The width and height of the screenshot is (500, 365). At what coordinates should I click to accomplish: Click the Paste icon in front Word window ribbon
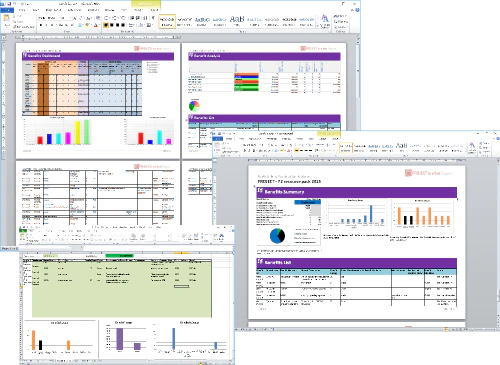click(x=217, y=146)
